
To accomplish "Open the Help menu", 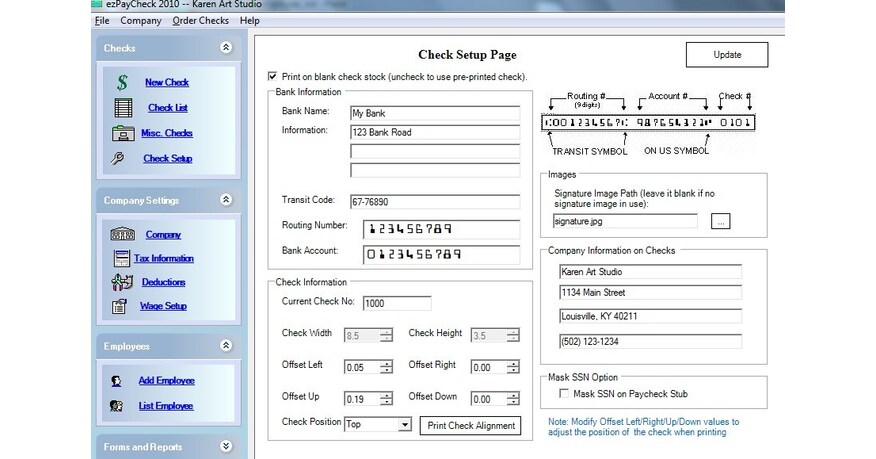I will click(x=250, y=21).
